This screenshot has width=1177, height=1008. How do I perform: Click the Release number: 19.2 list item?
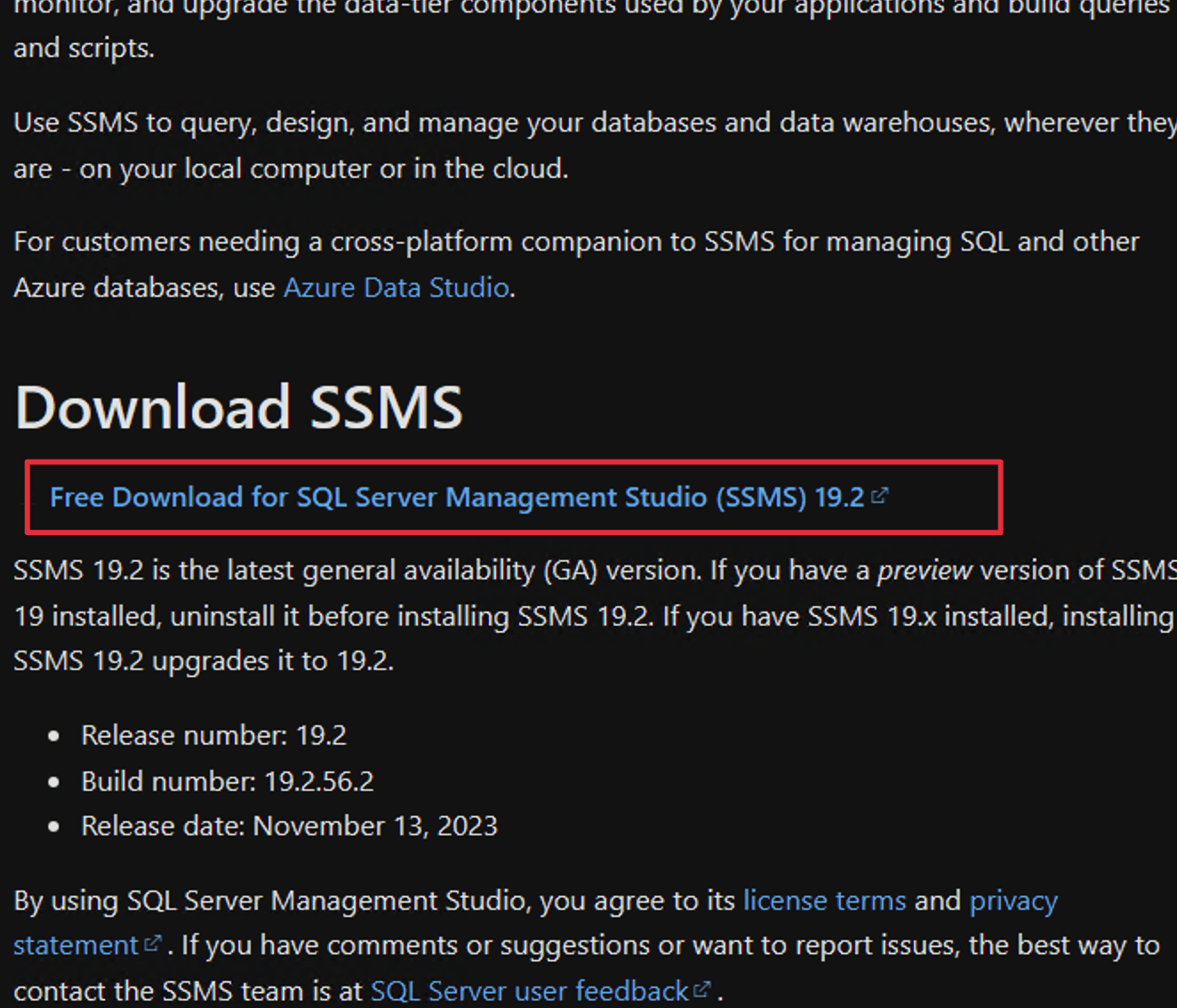[x=213, y=735]
